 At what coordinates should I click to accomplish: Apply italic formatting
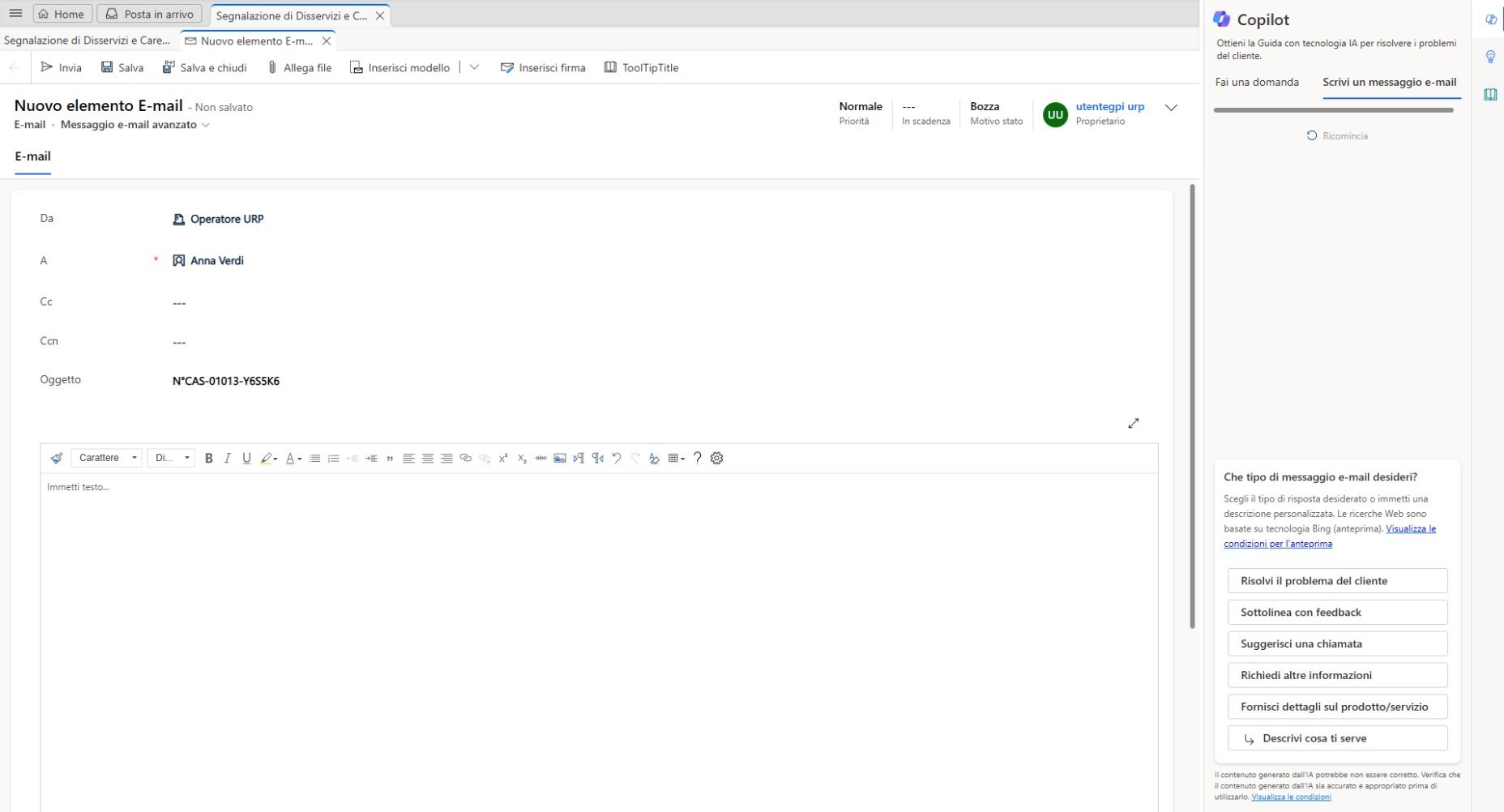[227, 458]
